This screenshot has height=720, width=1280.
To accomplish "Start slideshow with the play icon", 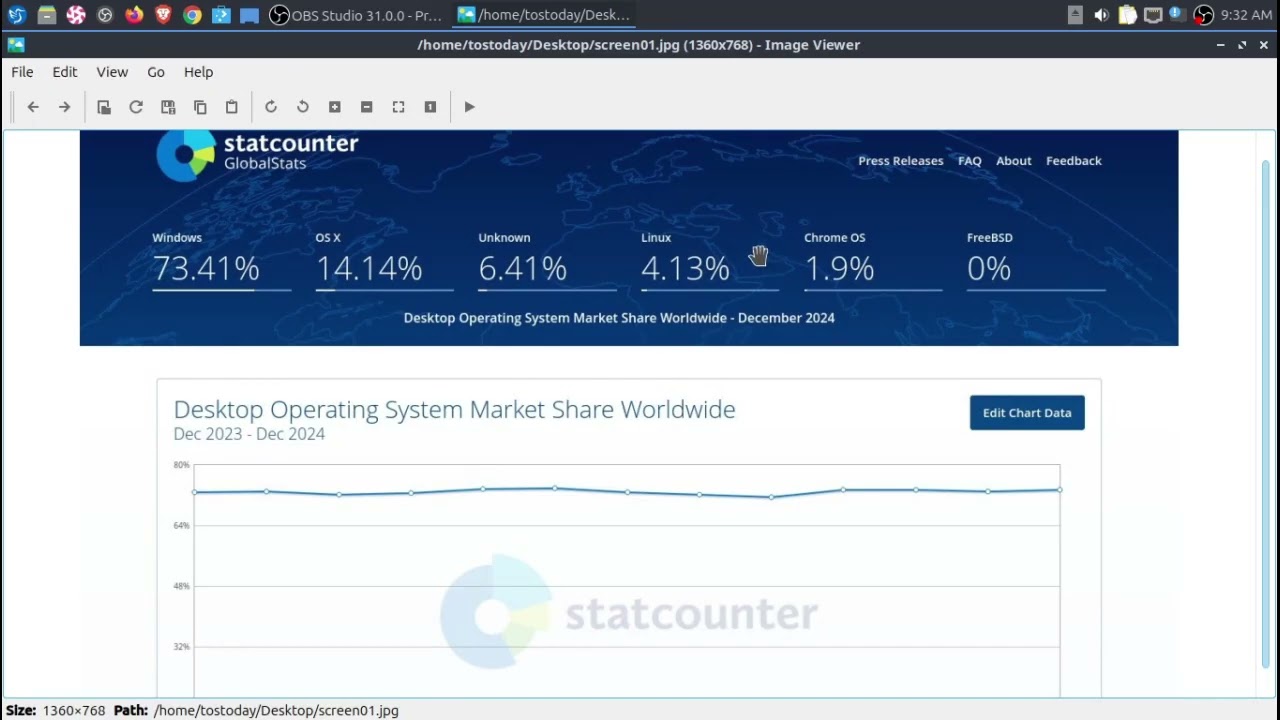I will coord(470,107).
